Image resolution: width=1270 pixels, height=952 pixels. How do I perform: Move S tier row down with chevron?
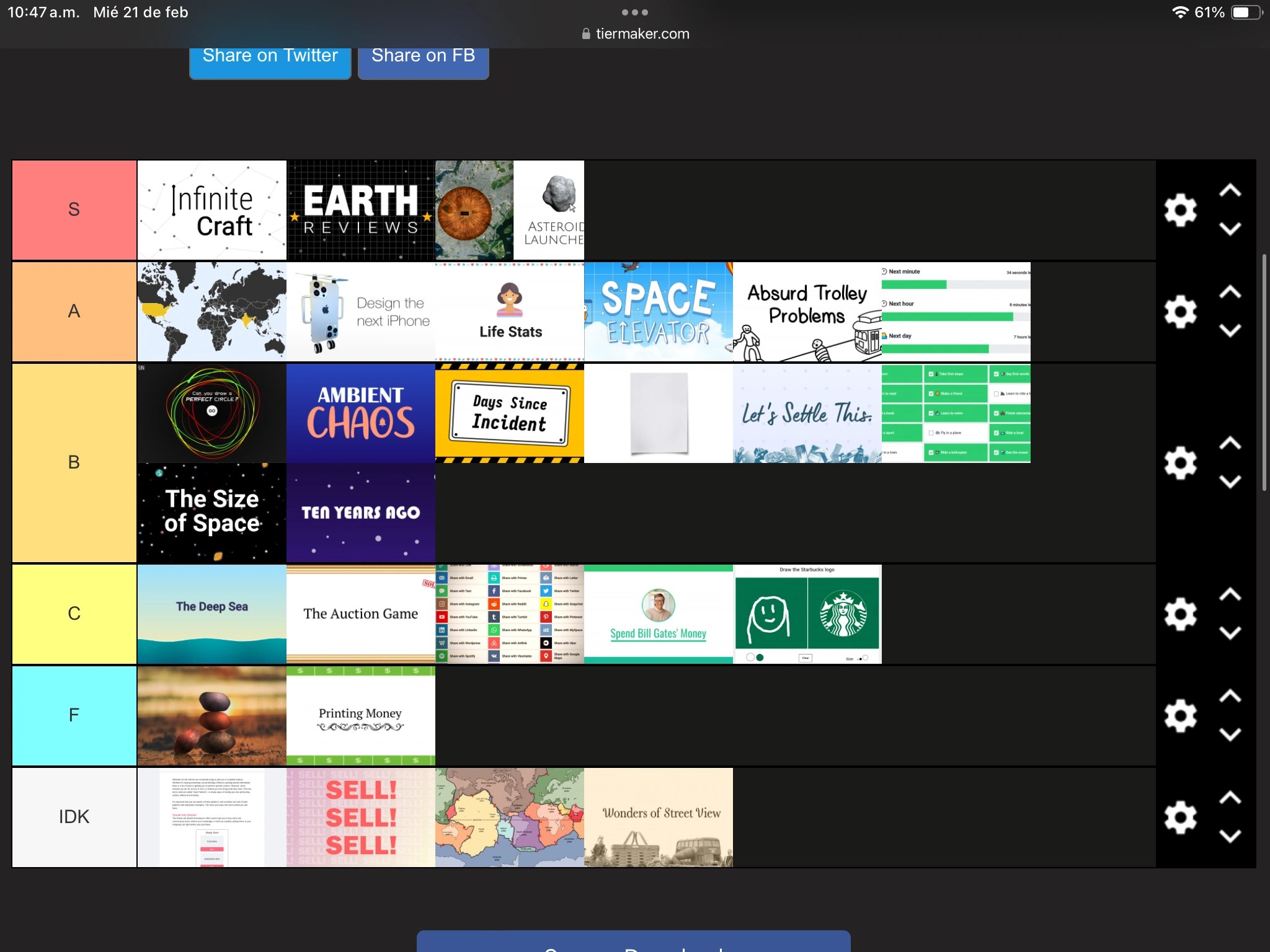coord(1230,229)
